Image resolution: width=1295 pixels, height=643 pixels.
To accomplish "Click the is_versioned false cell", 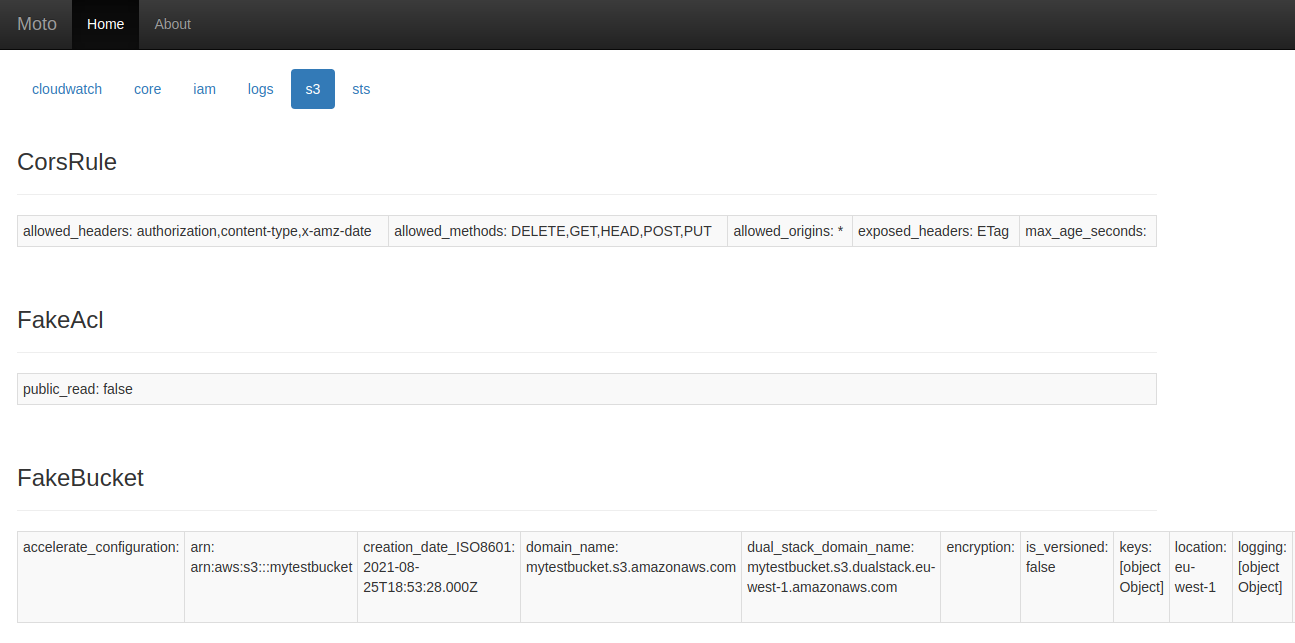I will click(1066, 557).
